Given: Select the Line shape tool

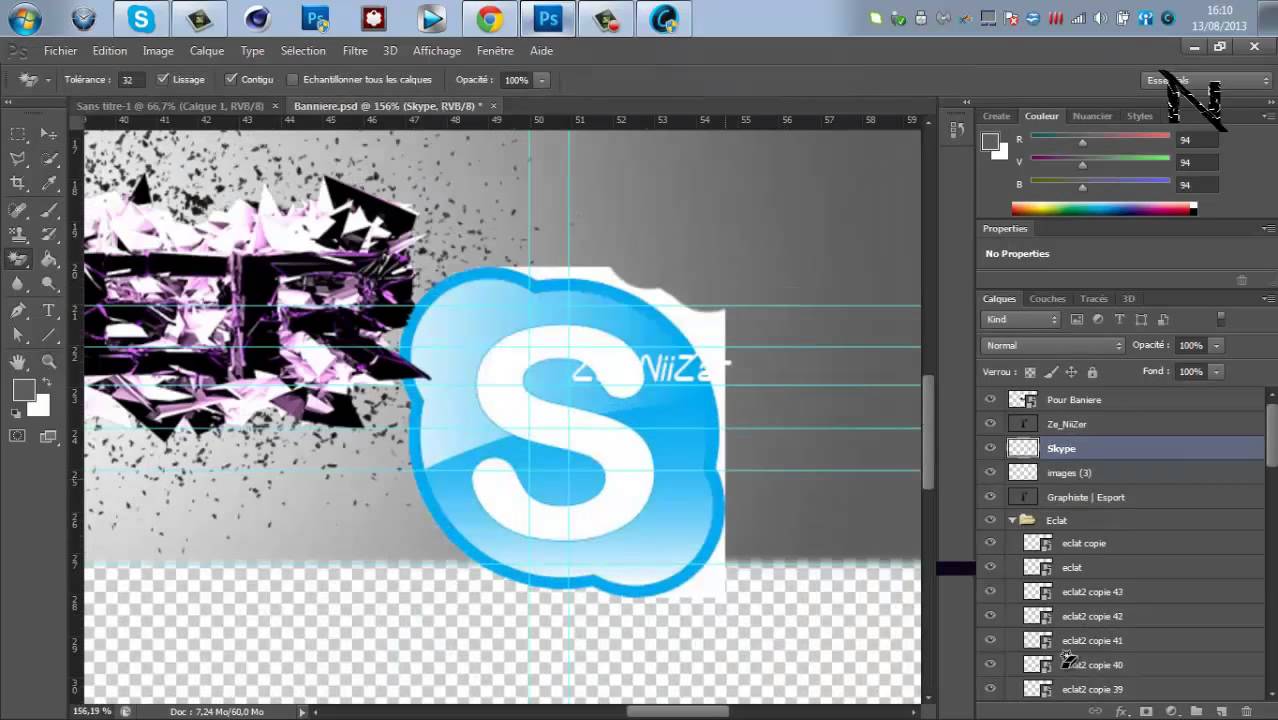Looking at the screenshot, I should [48, 336].
